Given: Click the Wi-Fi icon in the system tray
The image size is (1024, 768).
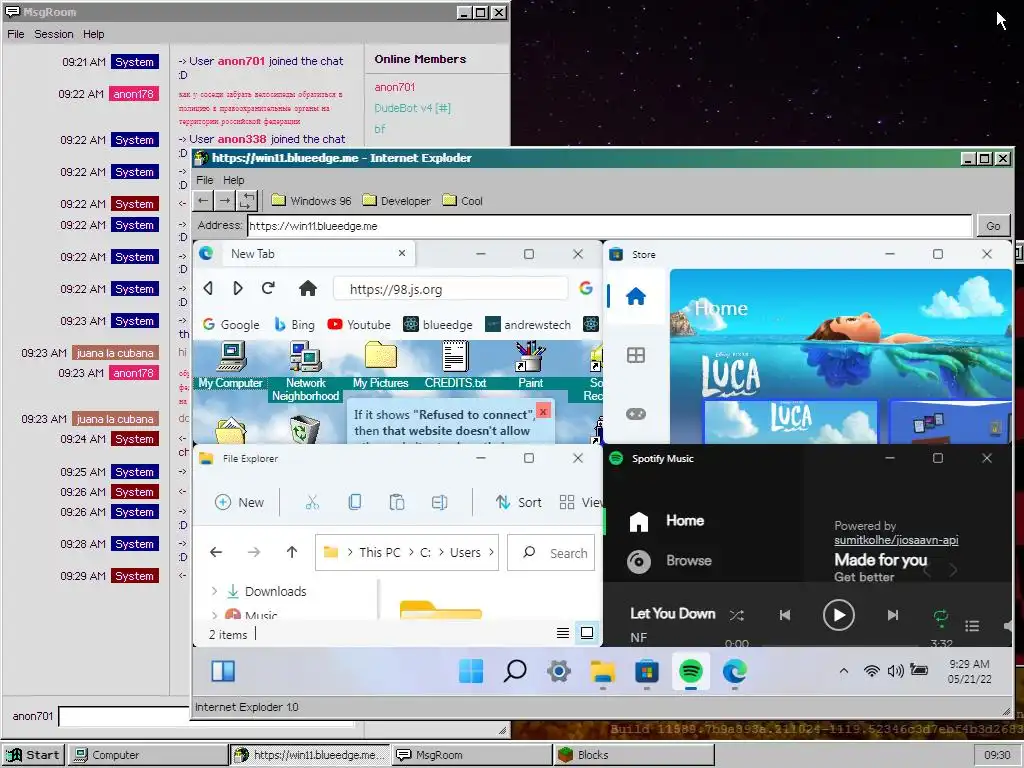Looking at the screenshot, I should (871, 671).
